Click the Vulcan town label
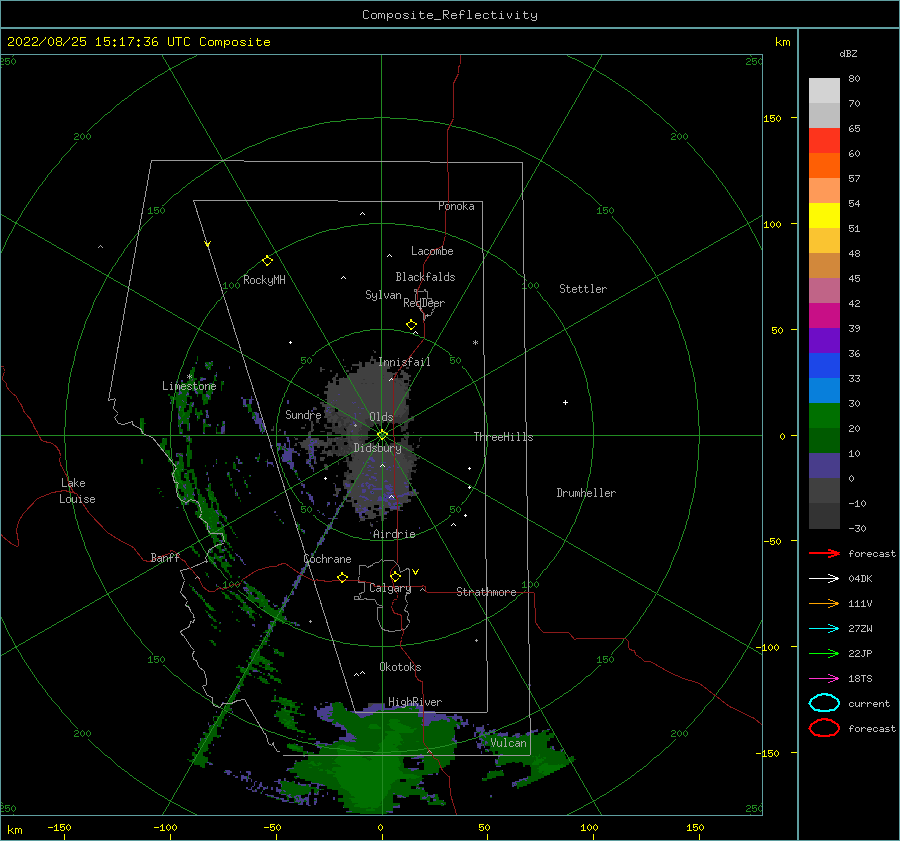The height and width of the screenshot is (841, 900). 509,743
